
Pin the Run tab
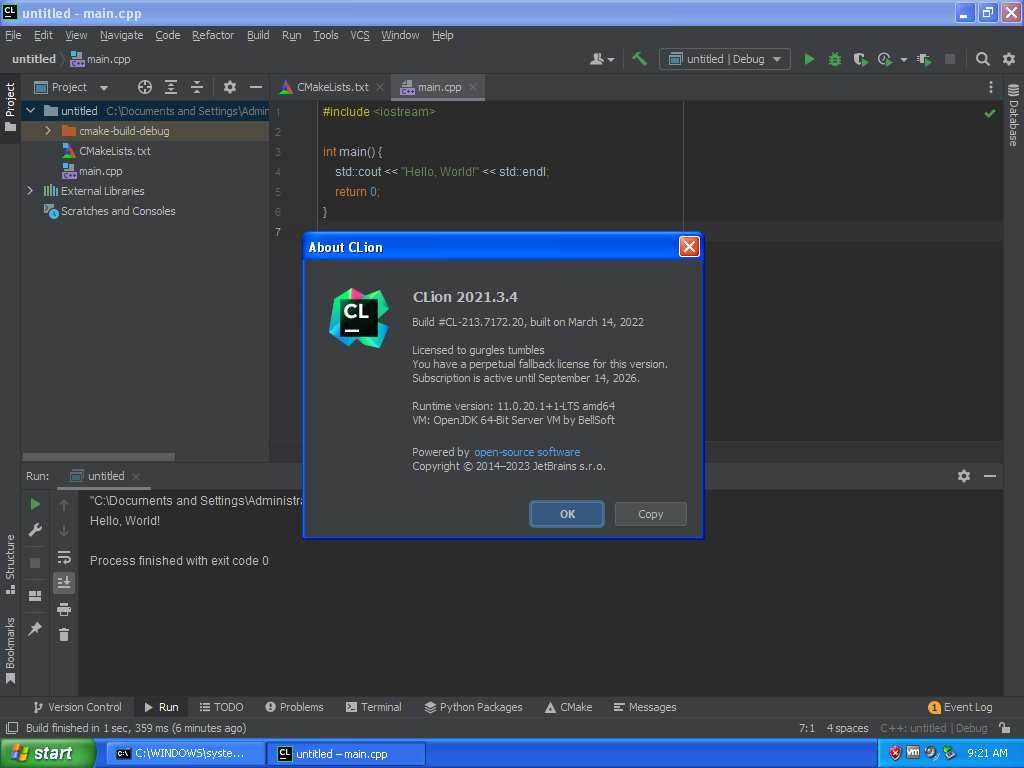[x=35, y=628]
